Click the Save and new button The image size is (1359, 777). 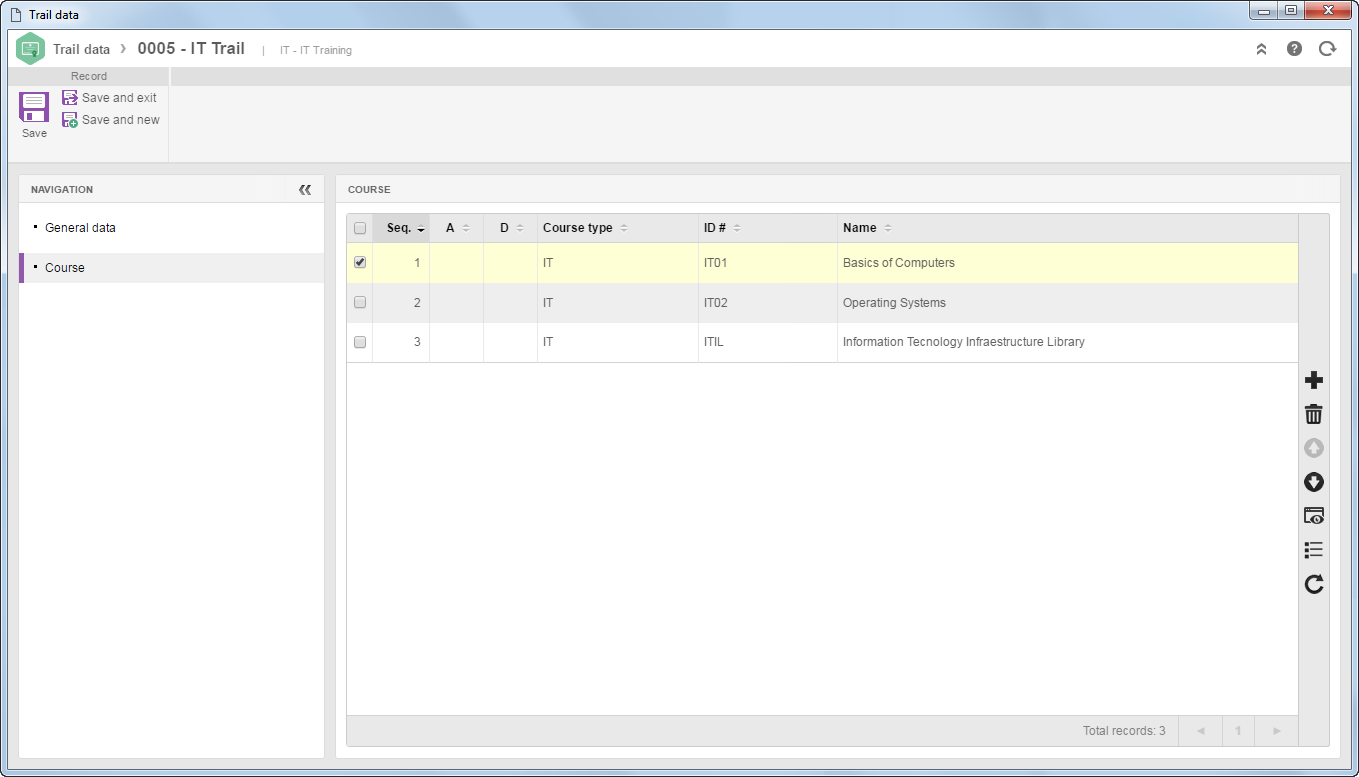pyautogui.click(x=111, y=120)
